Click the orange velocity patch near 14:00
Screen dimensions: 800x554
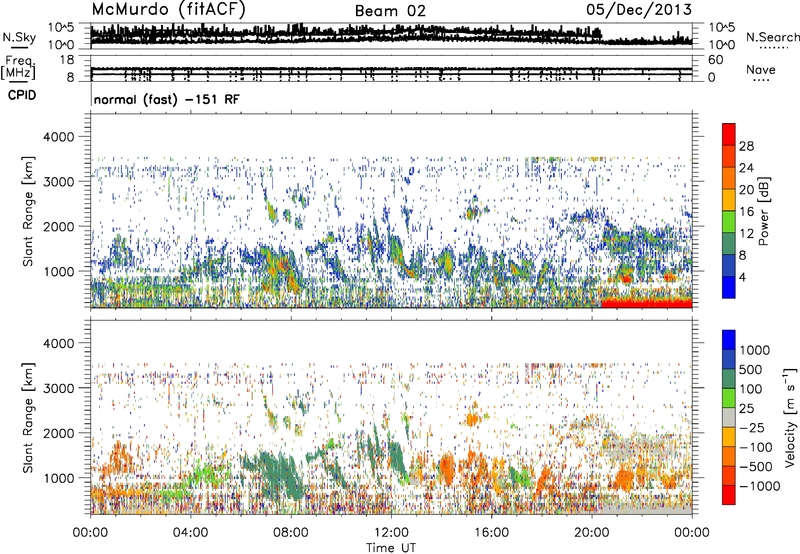(447, 469)
